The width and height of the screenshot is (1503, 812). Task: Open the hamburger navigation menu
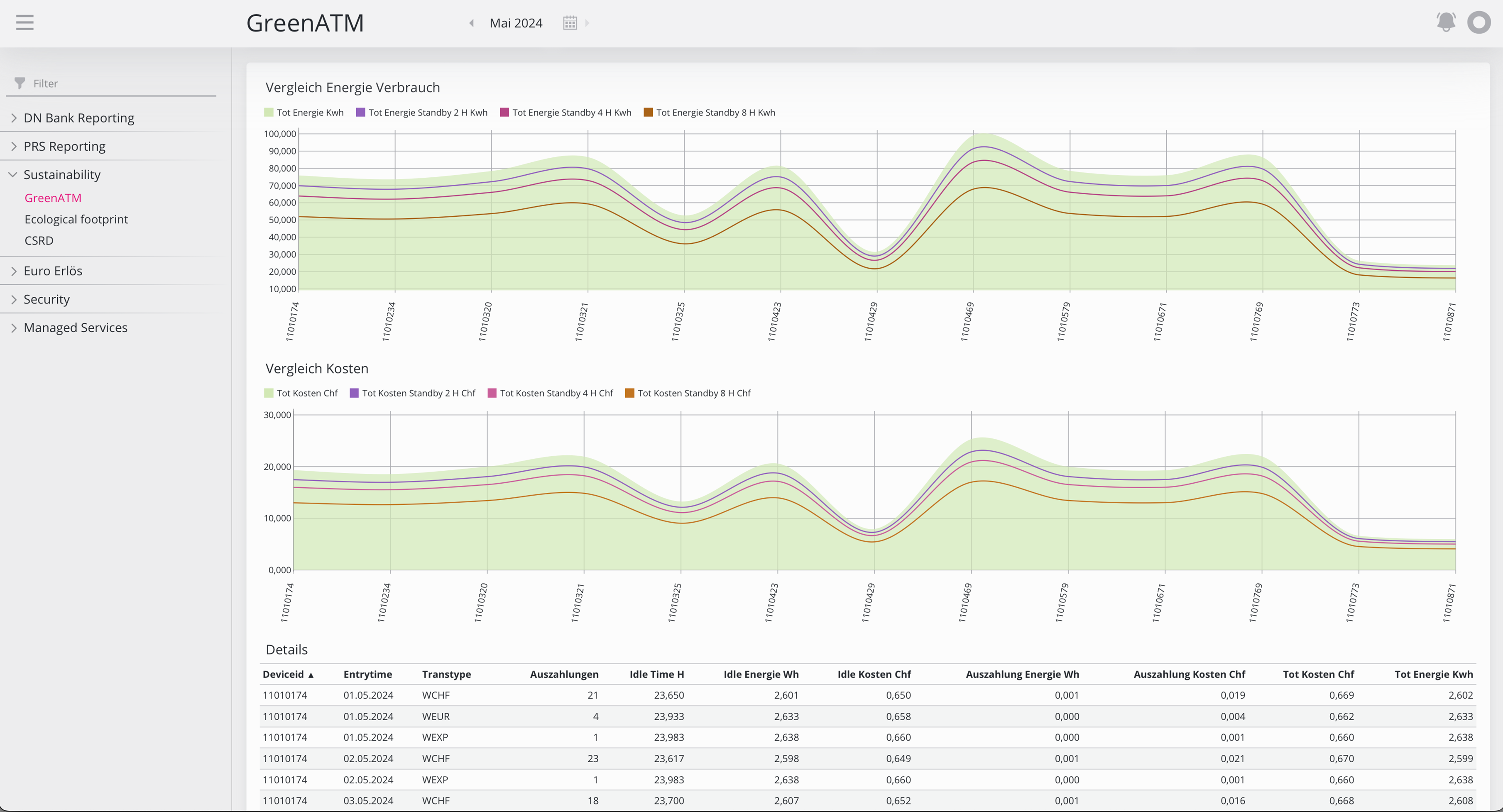[24, 22]
